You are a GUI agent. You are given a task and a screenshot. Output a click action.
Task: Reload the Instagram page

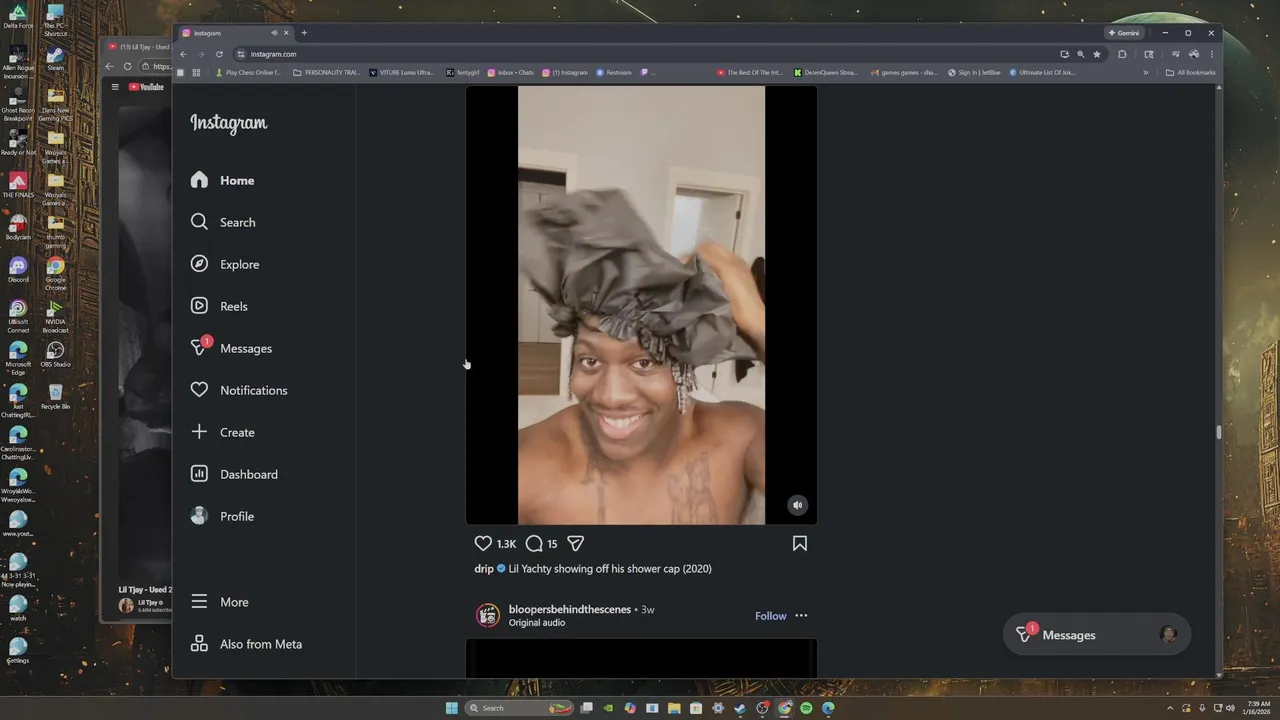tap(219, 54)
